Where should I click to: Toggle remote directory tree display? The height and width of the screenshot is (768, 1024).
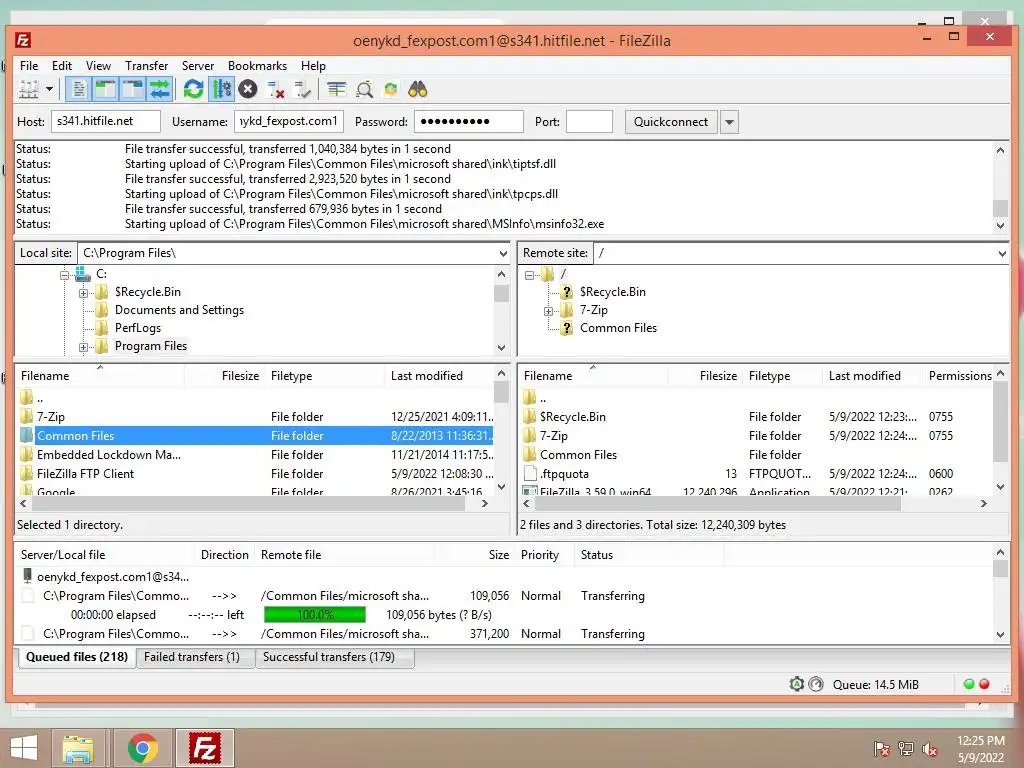(x=133, y=89)
